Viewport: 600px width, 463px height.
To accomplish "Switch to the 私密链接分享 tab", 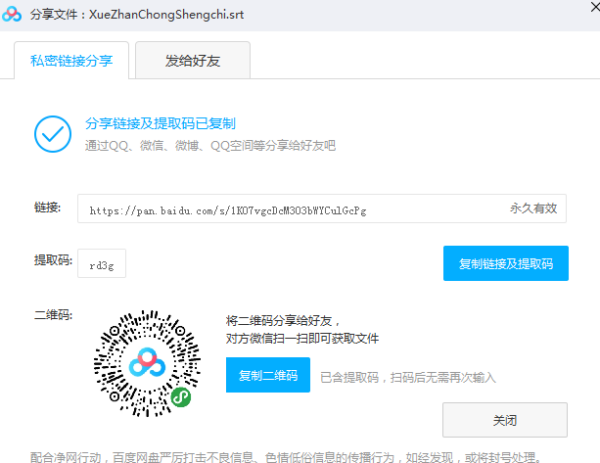I will (x=72, y=60).
